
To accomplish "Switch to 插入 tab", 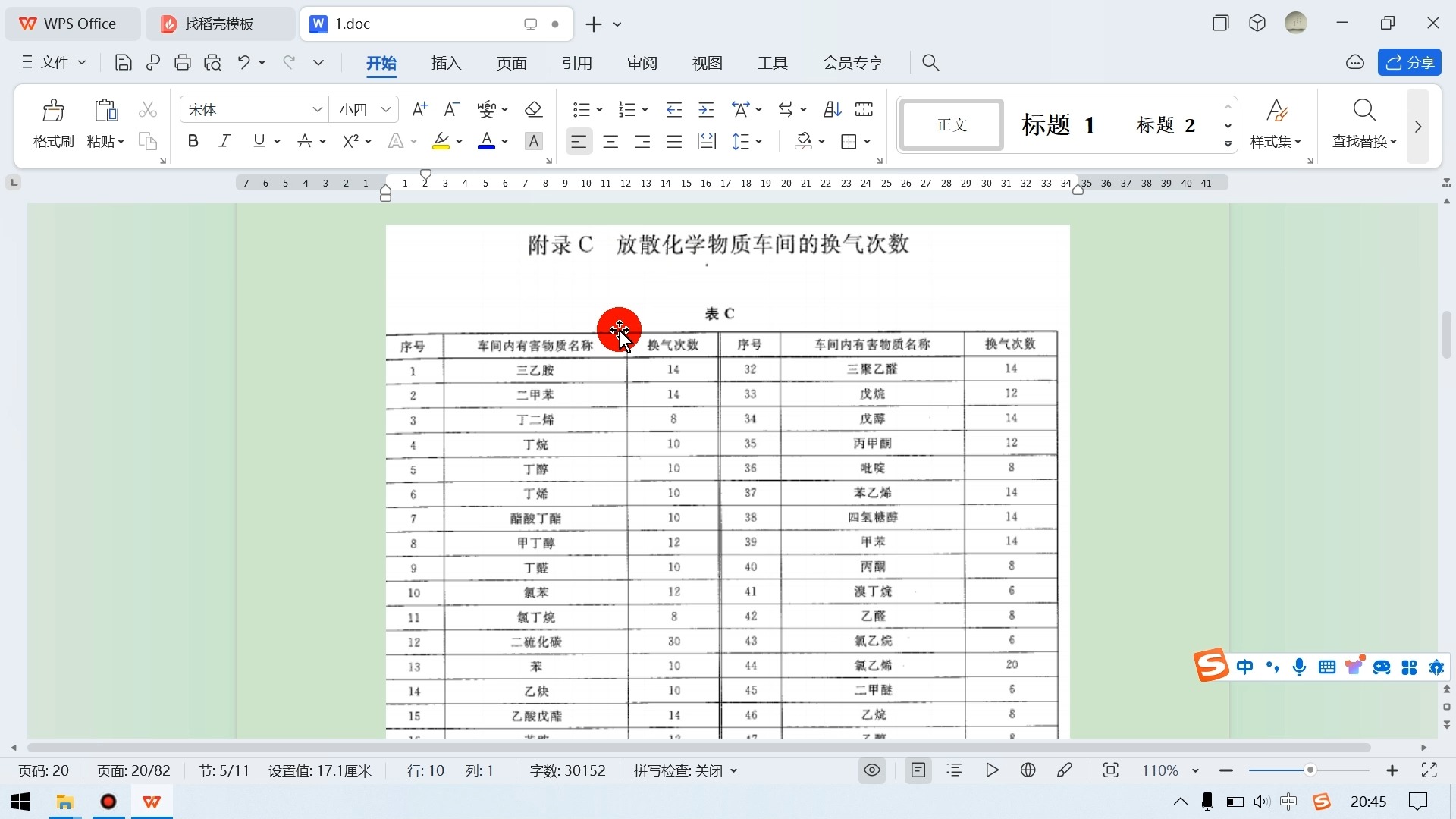I will [x=447, y=63].
